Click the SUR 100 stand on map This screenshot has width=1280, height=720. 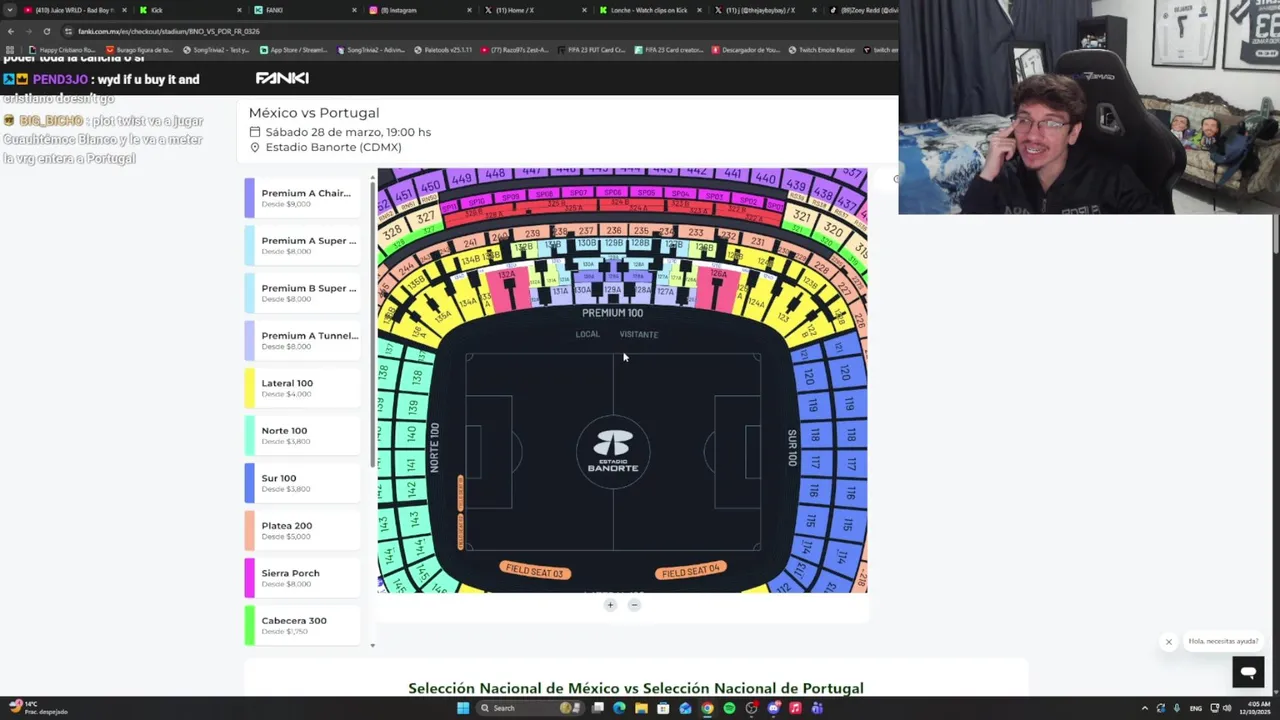(x=792, y=448)
